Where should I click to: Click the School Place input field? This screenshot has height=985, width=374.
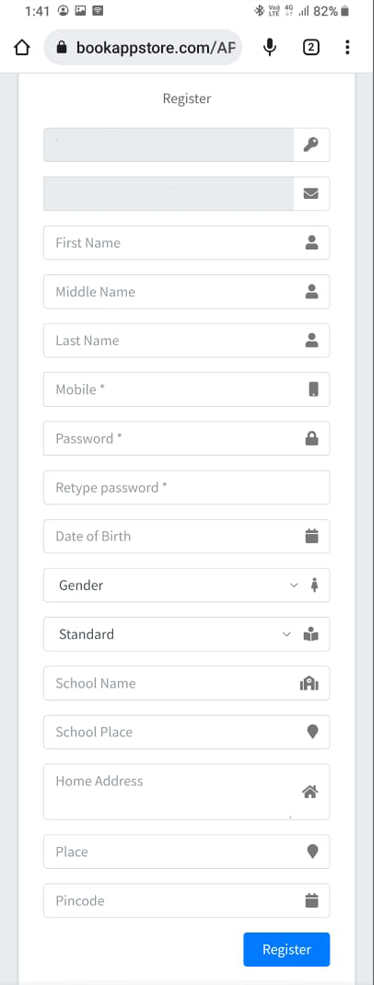(x=187, y=732)
